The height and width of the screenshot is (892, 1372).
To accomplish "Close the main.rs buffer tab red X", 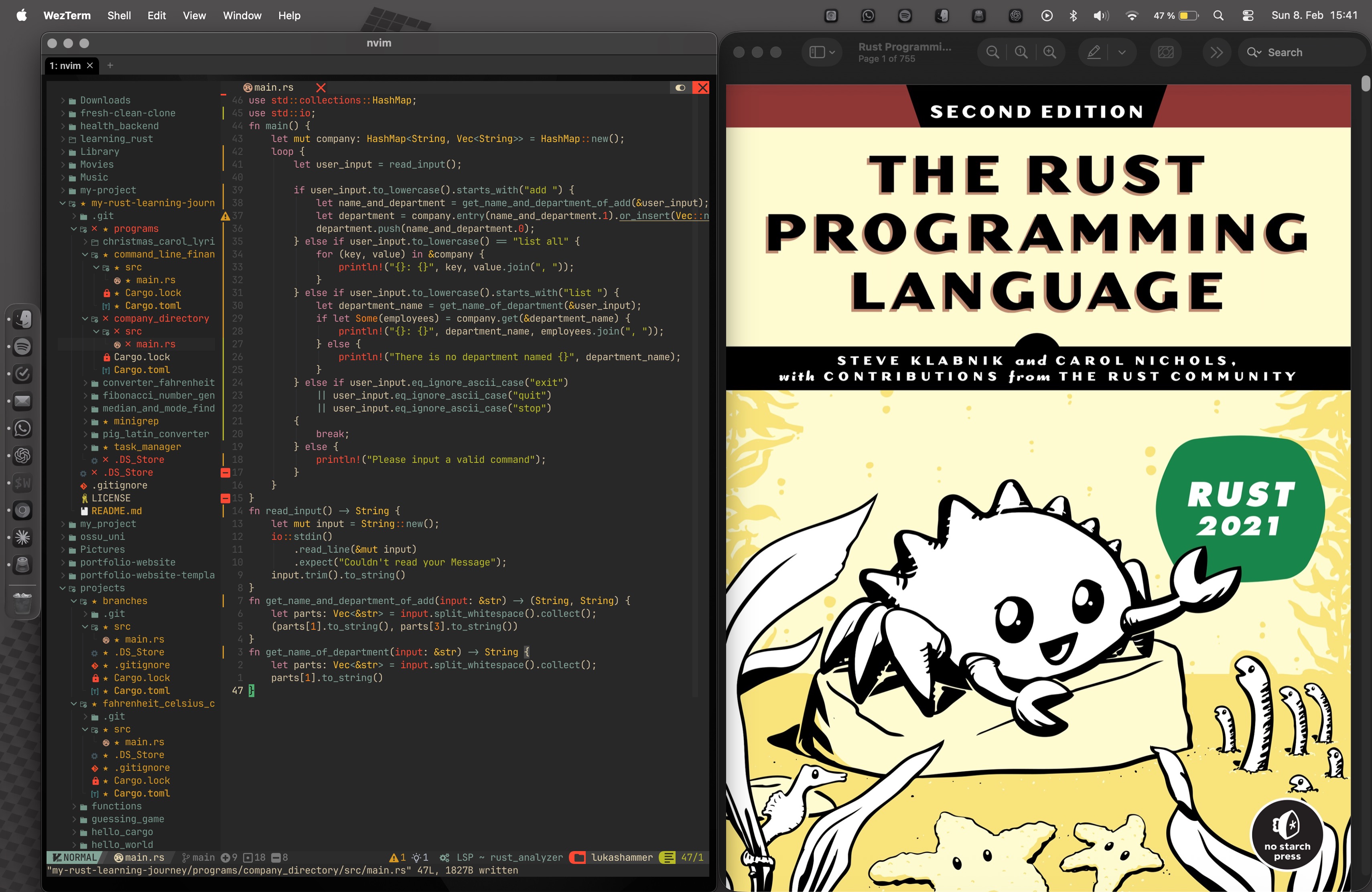I will pyautogui.click(x=321, y=87).
